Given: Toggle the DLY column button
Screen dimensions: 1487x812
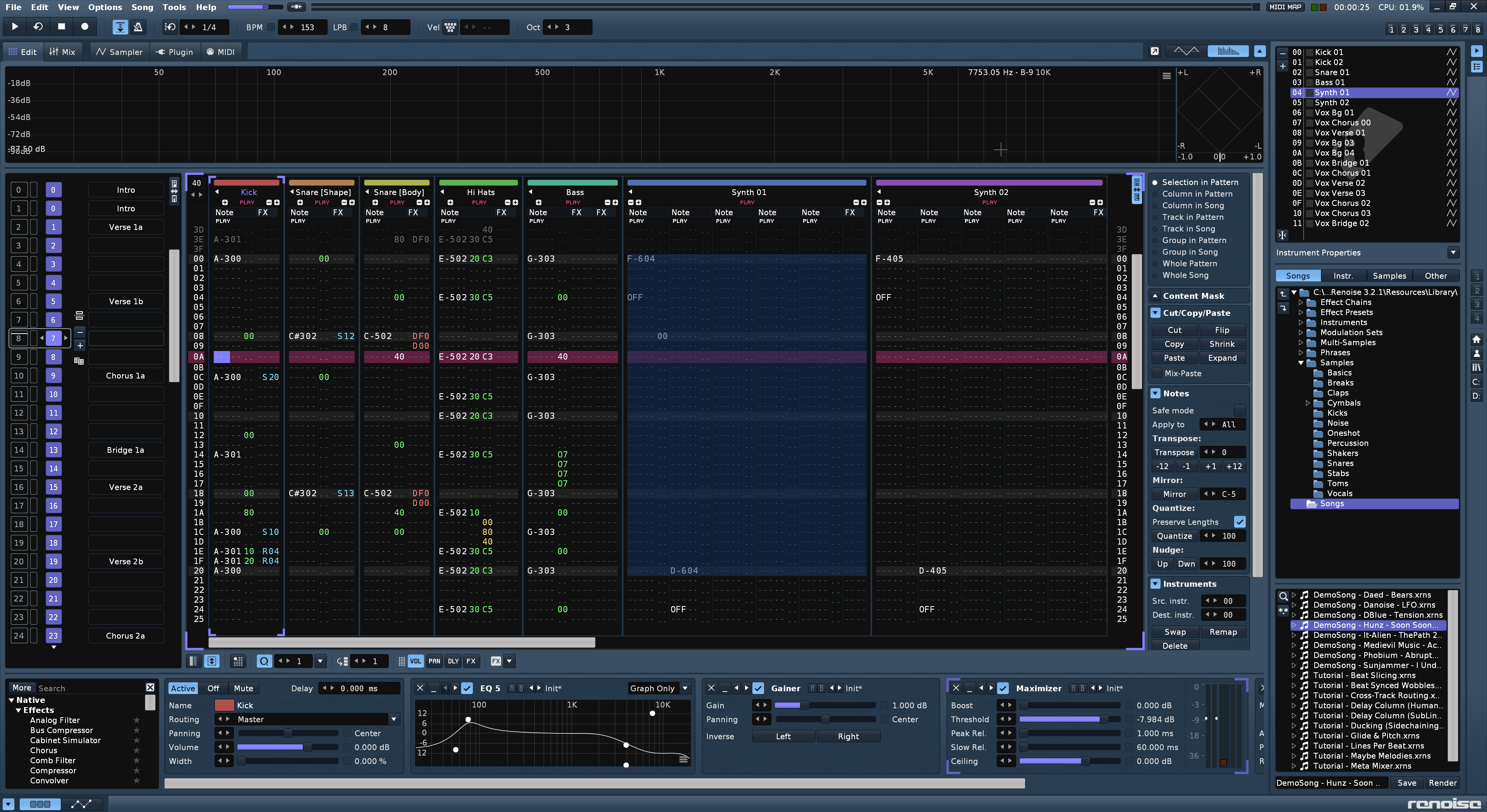Looking at the screenshot, I should [453, 661].
